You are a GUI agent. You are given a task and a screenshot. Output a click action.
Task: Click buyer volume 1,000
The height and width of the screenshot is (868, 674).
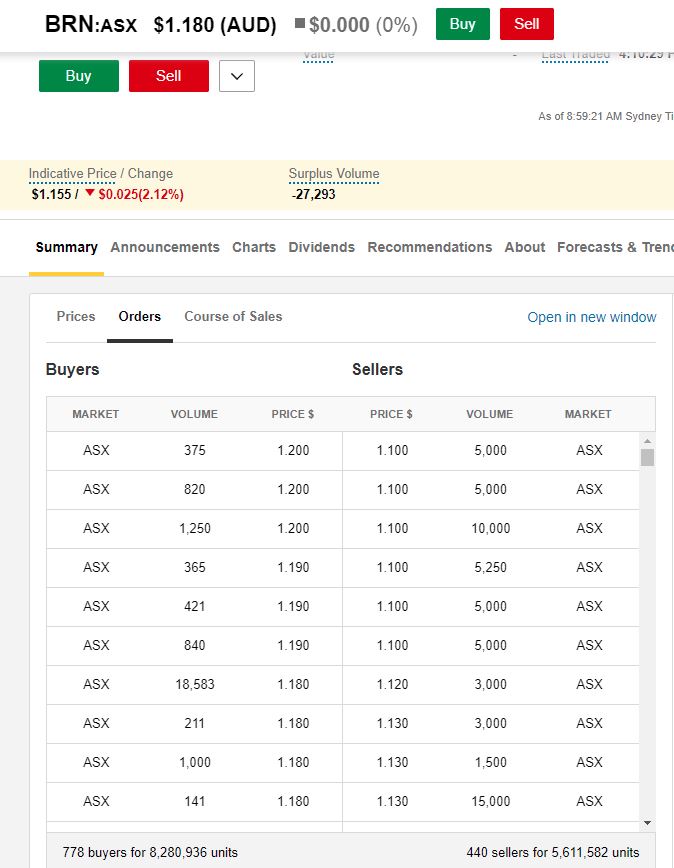click(195, 763)
